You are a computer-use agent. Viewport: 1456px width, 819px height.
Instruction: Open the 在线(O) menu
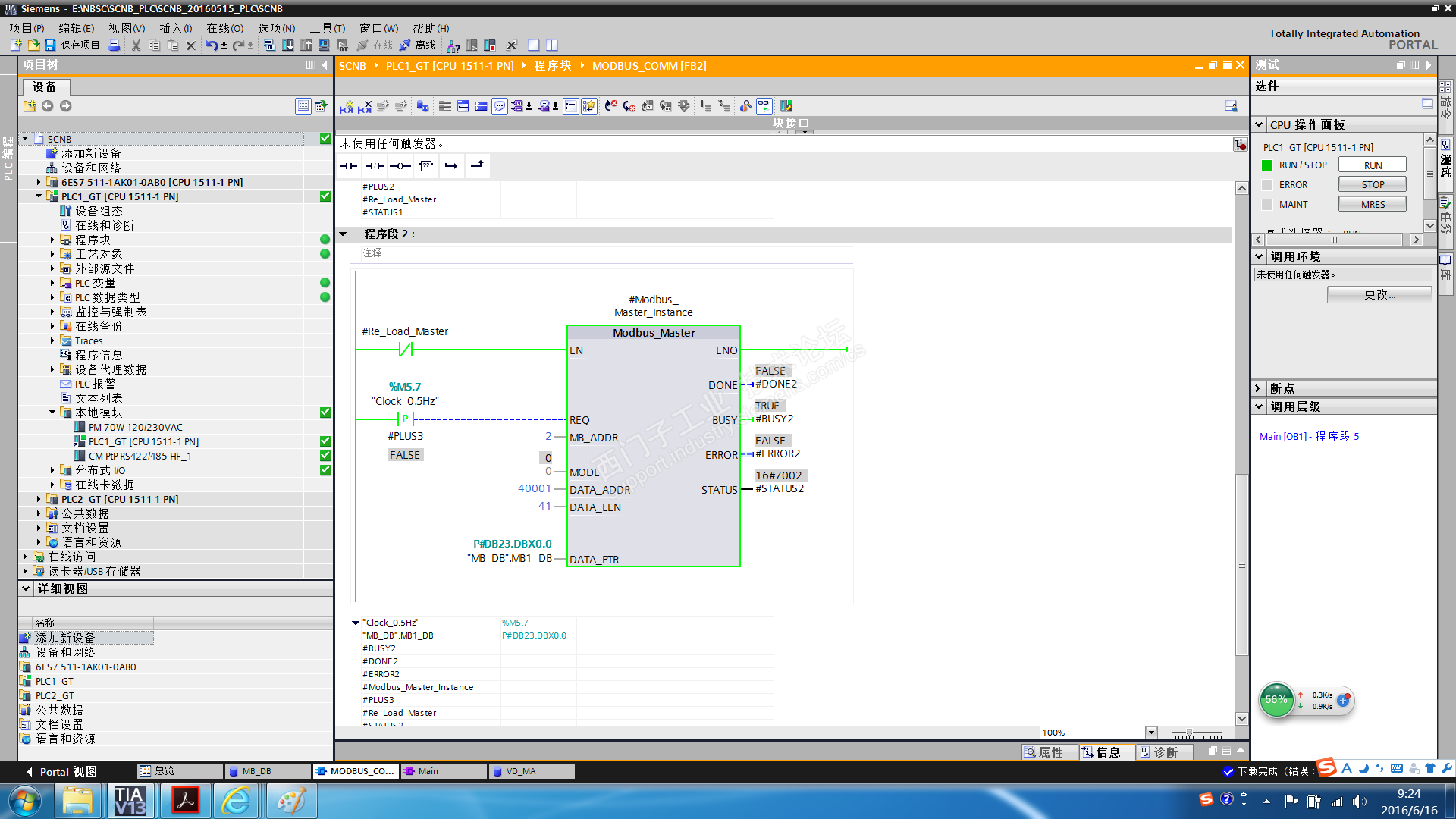point(225,28)
